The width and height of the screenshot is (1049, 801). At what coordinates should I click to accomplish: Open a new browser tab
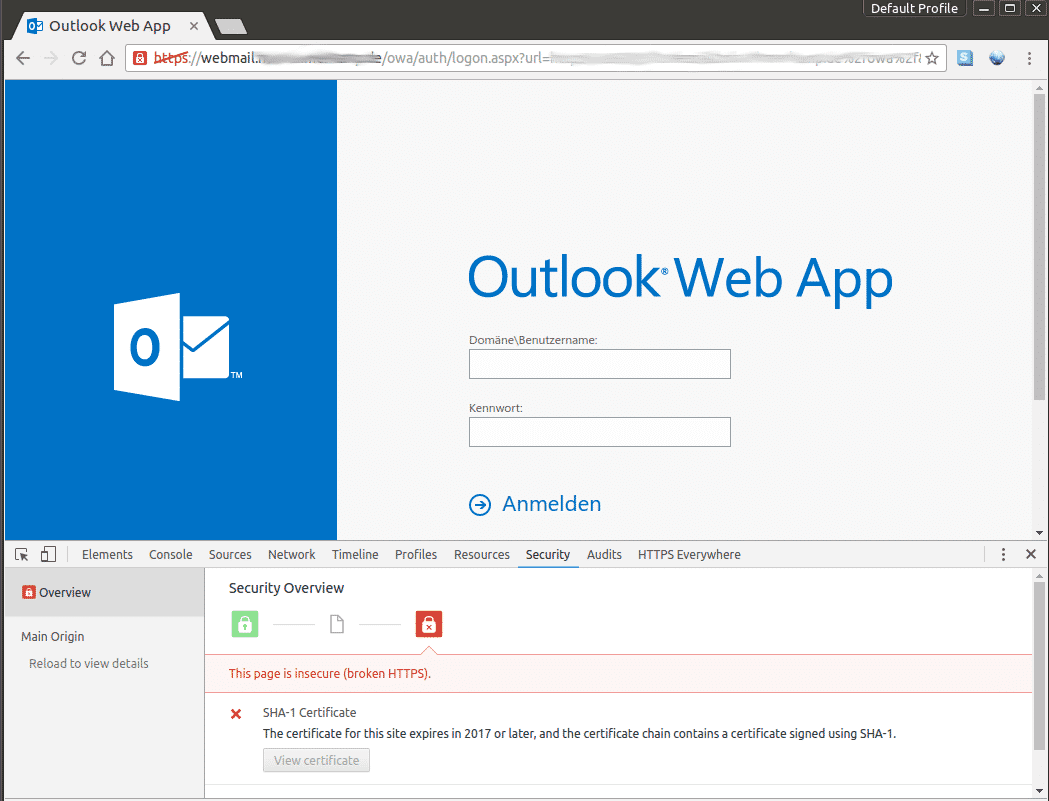231,26
